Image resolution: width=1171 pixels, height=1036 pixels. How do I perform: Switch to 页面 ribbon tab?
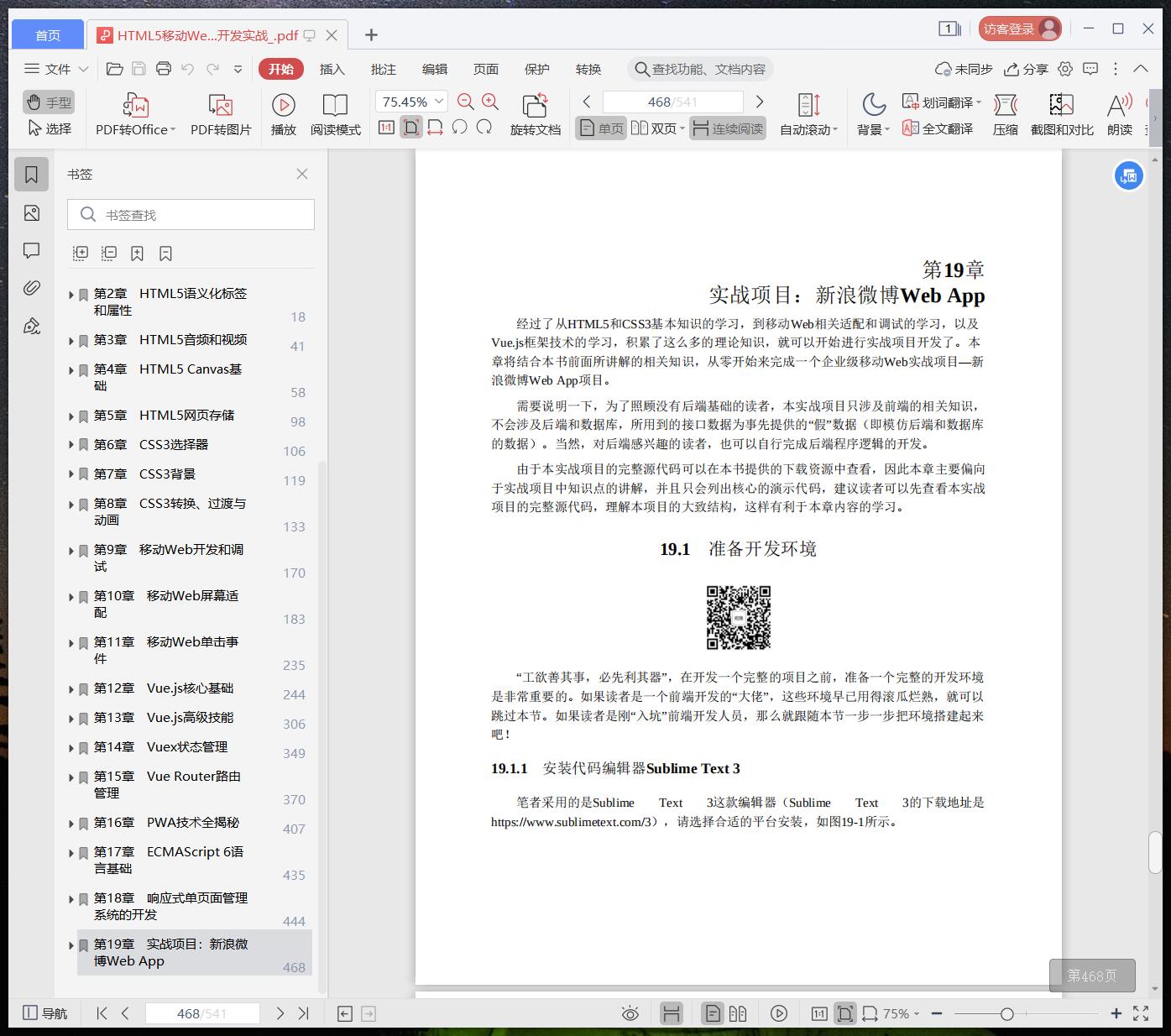[x=486, y=69]
